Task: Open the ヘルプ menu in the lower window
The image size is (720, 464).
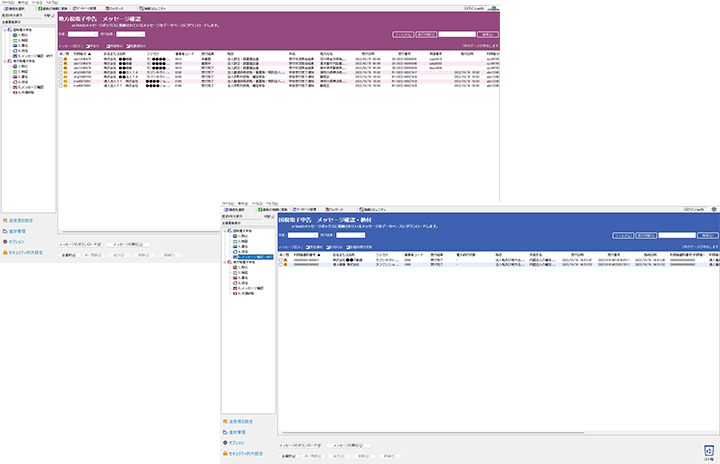Action: (271, 203)
